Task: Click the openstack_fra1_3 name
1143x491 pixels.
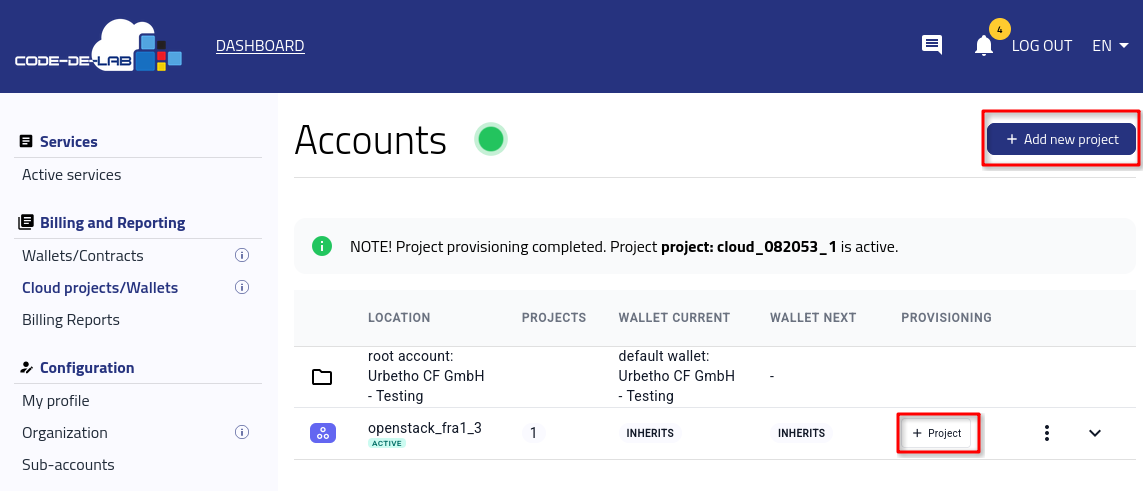Action: click(424, 428)
